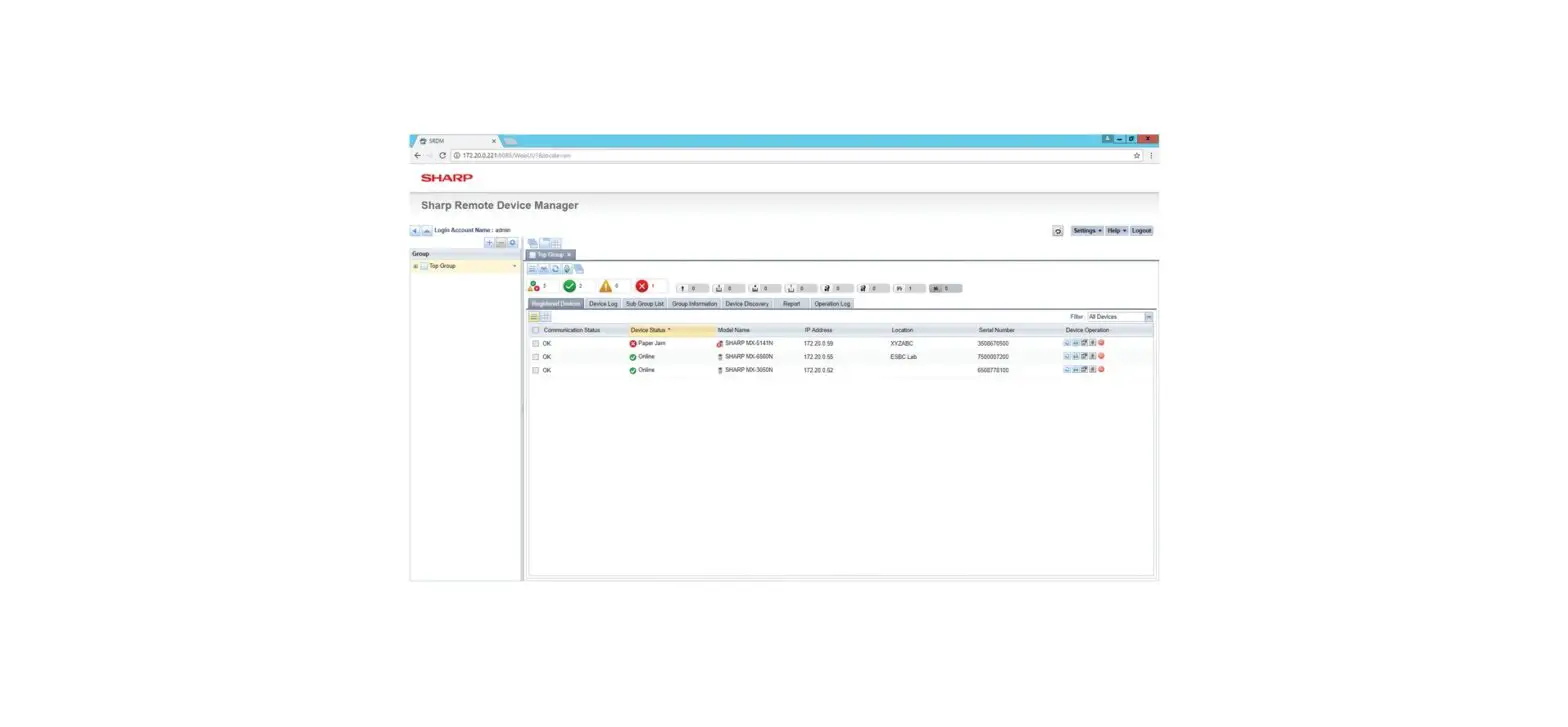Filter by green OK status icon

pos(570,287)
